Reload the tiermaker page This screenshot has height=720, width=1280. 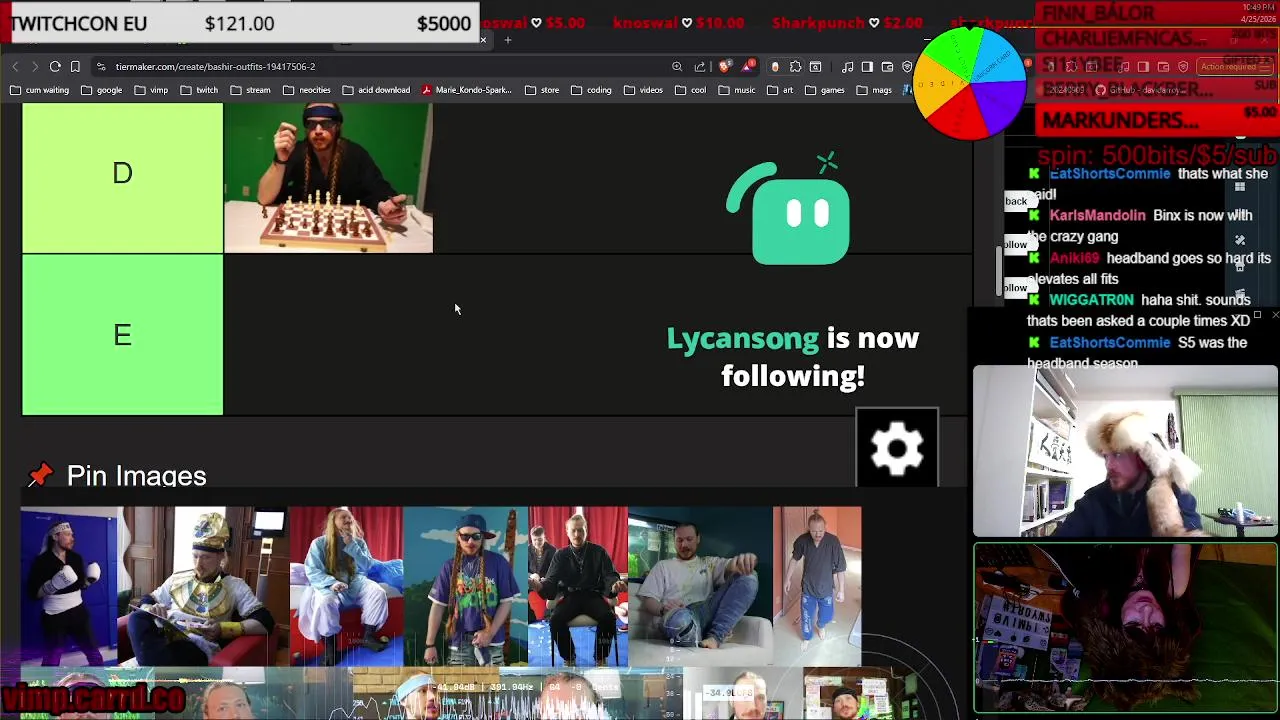[55, 66]
